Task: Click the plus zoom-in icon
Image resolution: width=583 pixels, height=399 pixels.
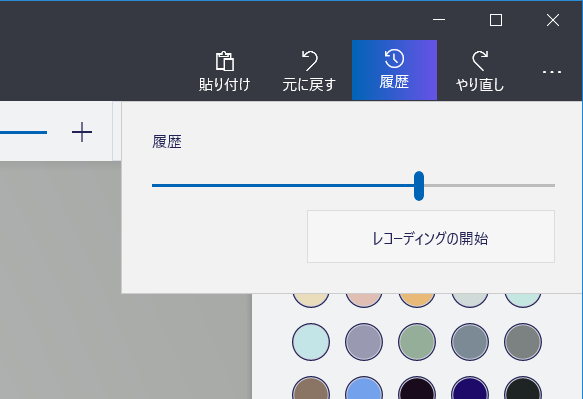Action: tap(82, 132)
